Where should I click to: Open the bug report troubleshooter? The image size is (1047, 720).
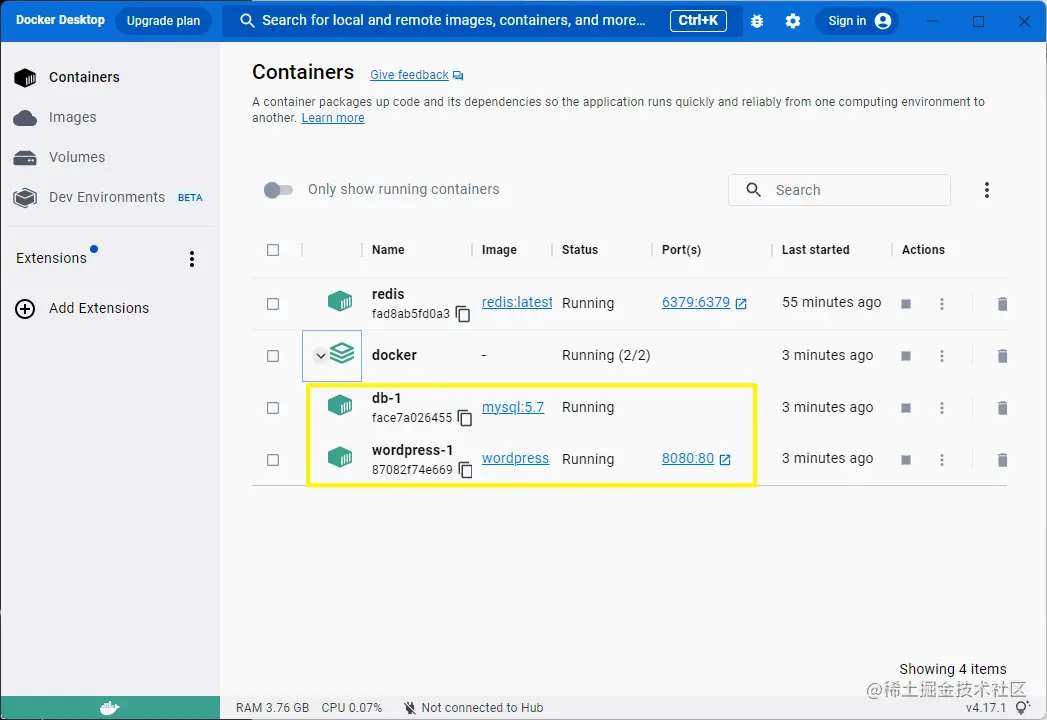(757, 20)
